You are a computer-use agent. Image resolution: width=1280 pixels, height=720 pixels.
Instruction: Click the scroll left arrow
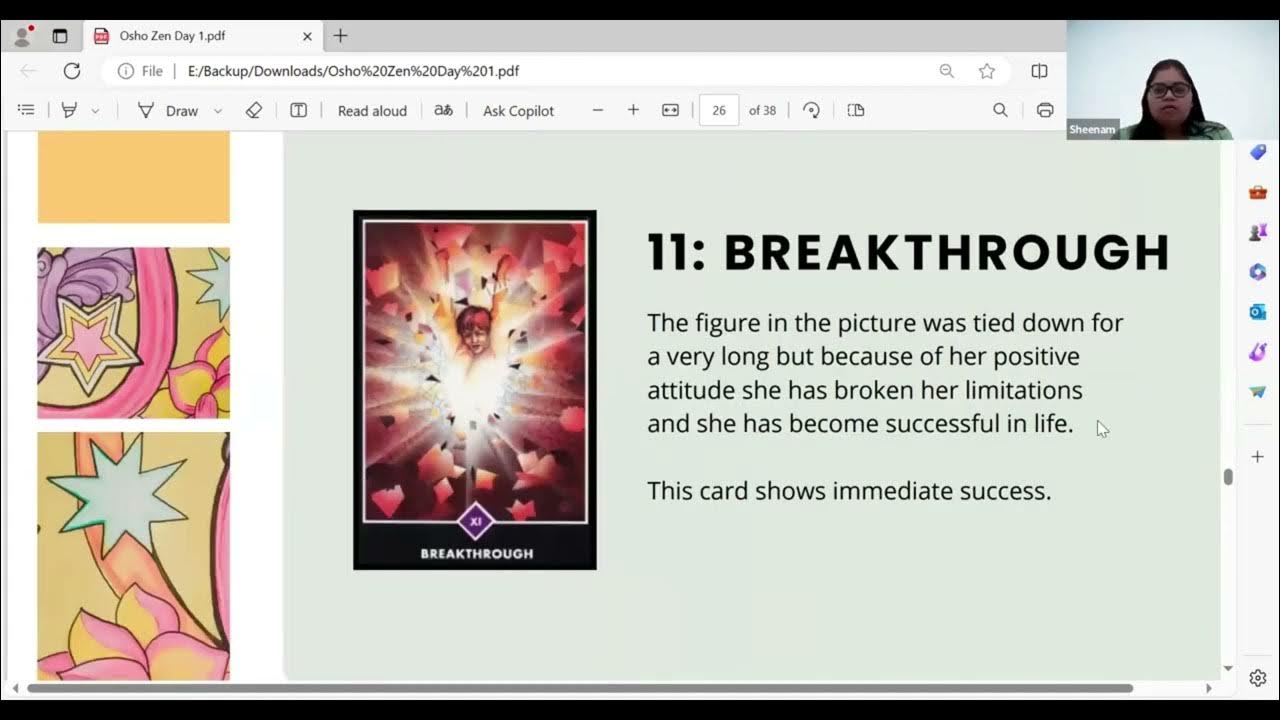click(14, 688)
